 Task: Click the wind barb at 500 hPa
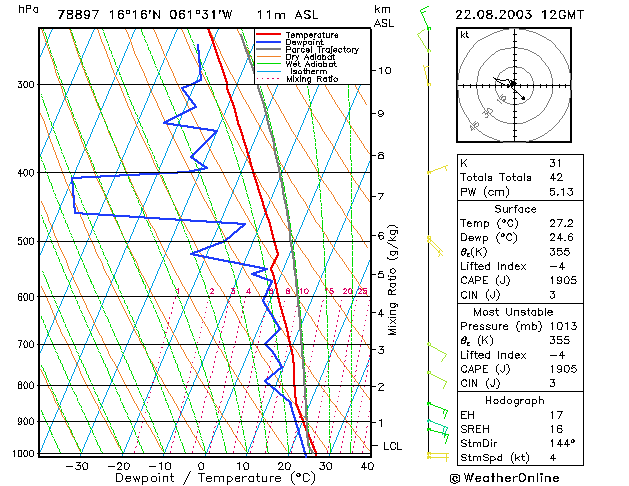point(435,246)
